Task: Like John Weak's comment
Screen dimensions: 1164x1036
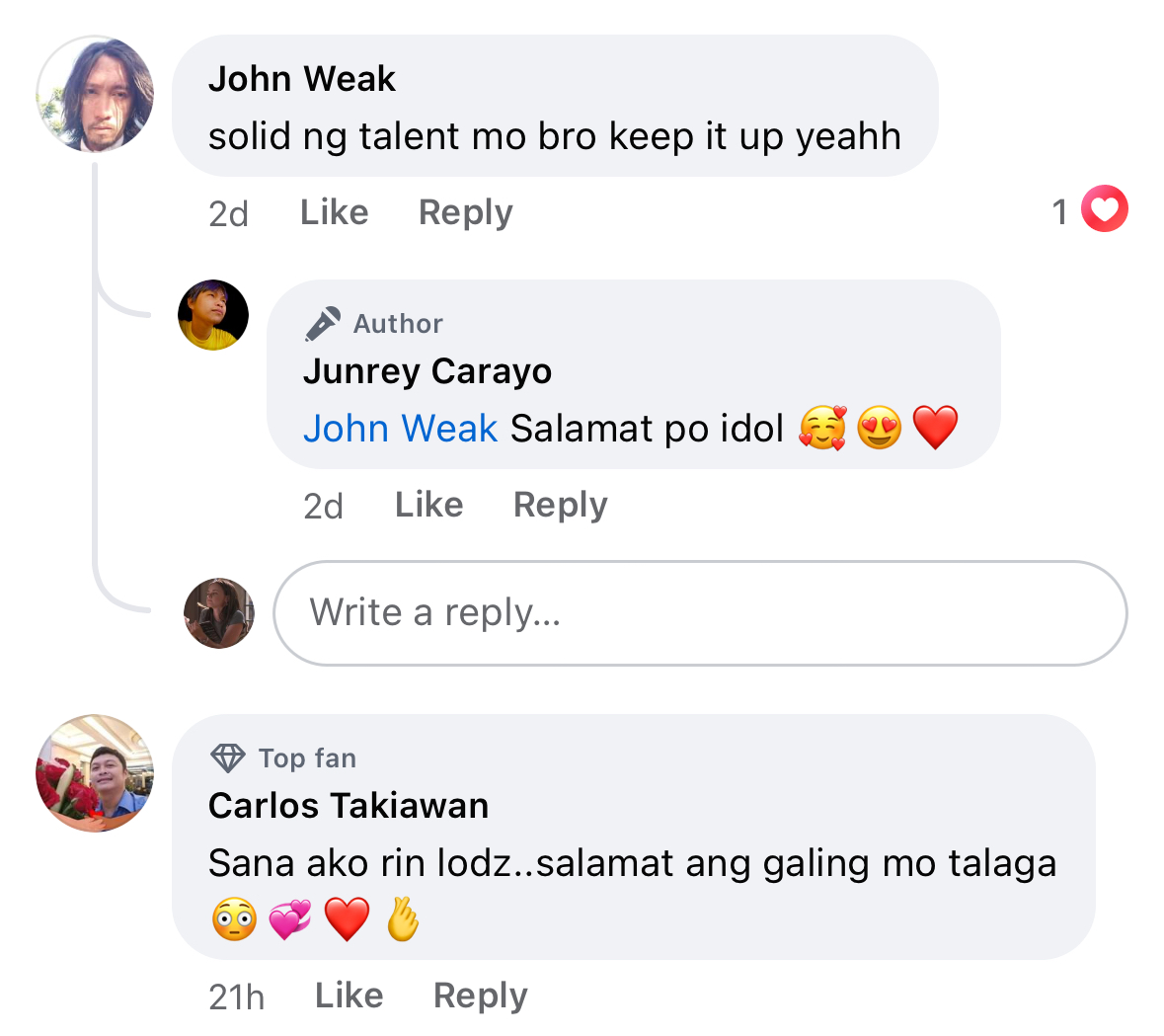Action: tap(334, 212)
